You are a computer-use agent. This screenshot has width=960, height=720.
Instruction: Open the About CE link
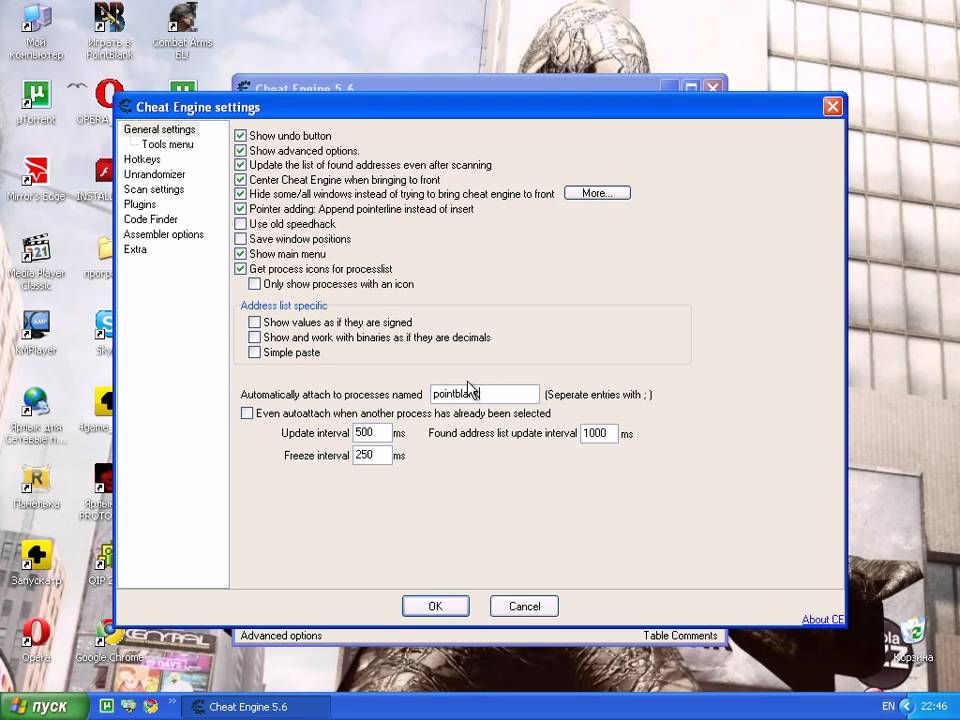click(x=823, y=620)
